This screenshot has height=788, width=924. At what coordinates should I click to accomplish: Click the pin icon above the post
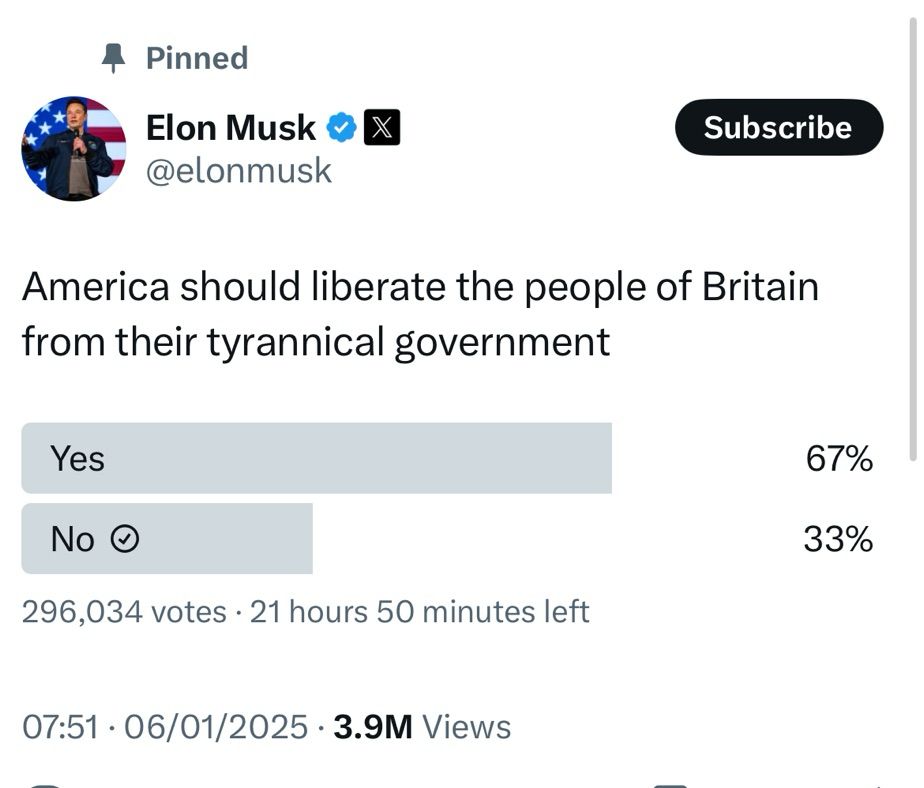pyautogui.click(x=113, y=59)
